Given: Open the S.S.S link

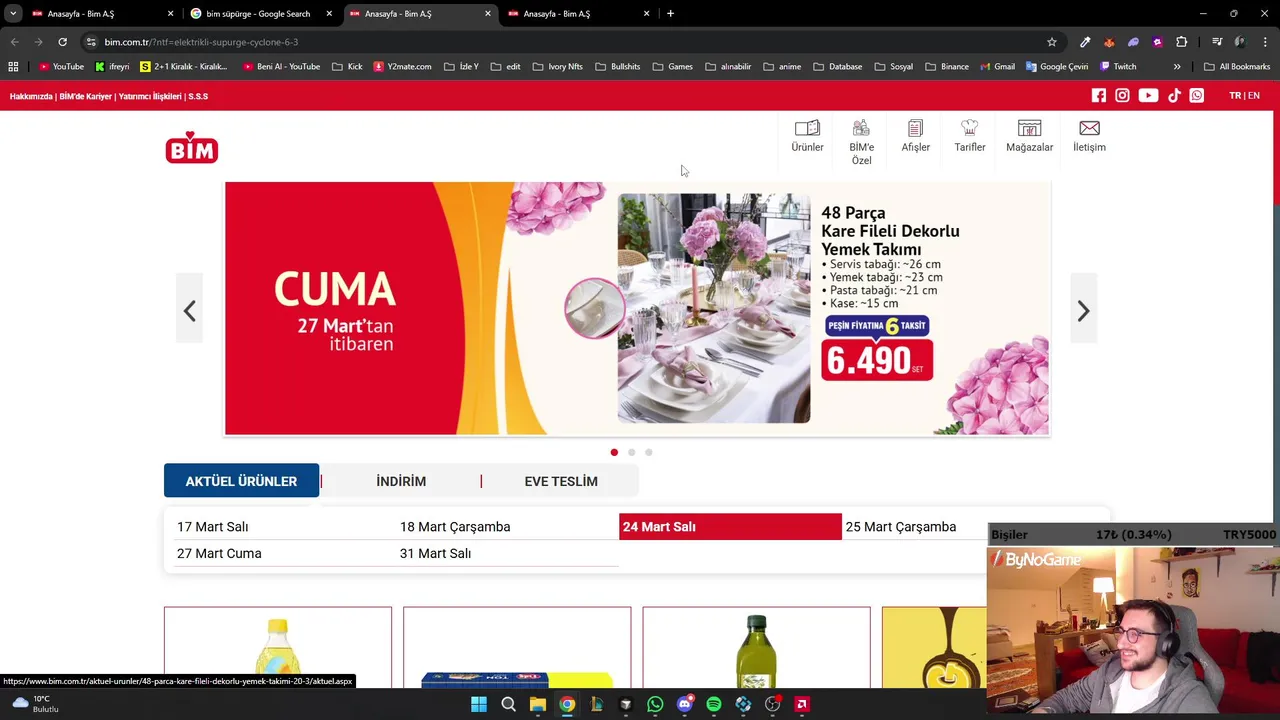Looking at the screenshot, I should click(x=198, y=96).
